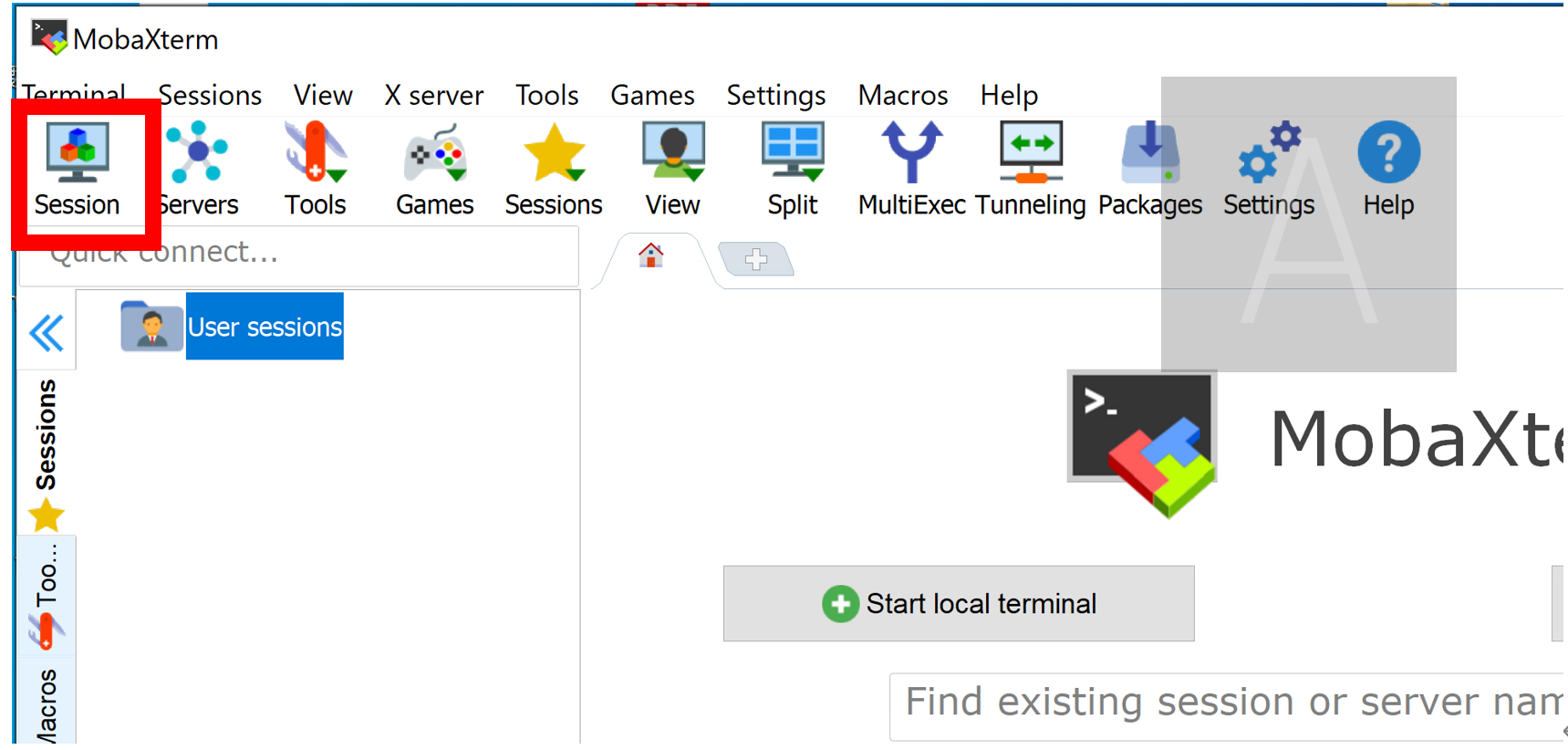Viewport: 1568px width, 750px height.
Task: Select the User sessions folder
Action: (x=232, y=327)
